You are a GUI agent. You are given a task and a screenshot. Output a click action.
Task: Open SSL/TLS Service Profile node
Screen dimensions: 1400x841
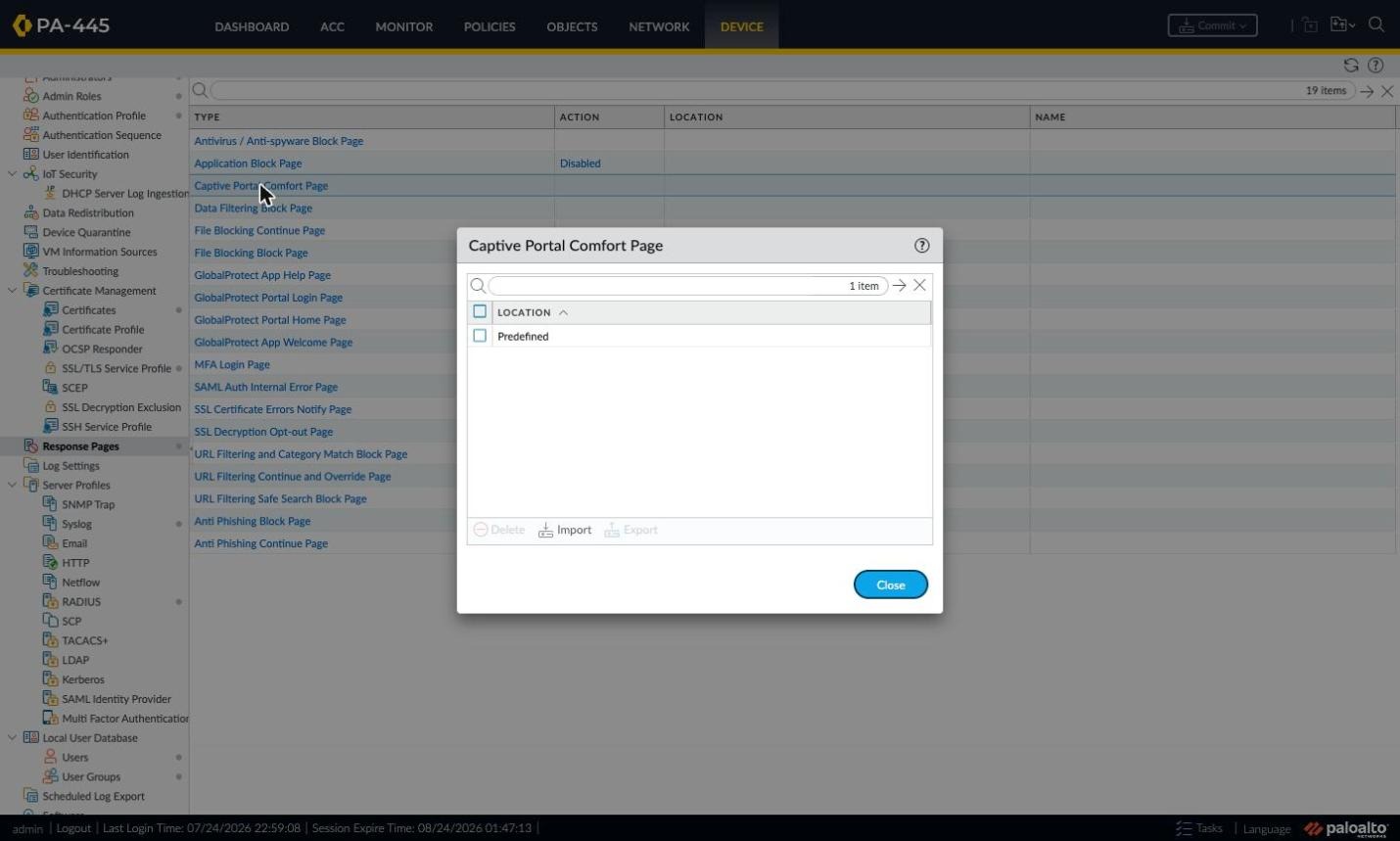(117, 369)
